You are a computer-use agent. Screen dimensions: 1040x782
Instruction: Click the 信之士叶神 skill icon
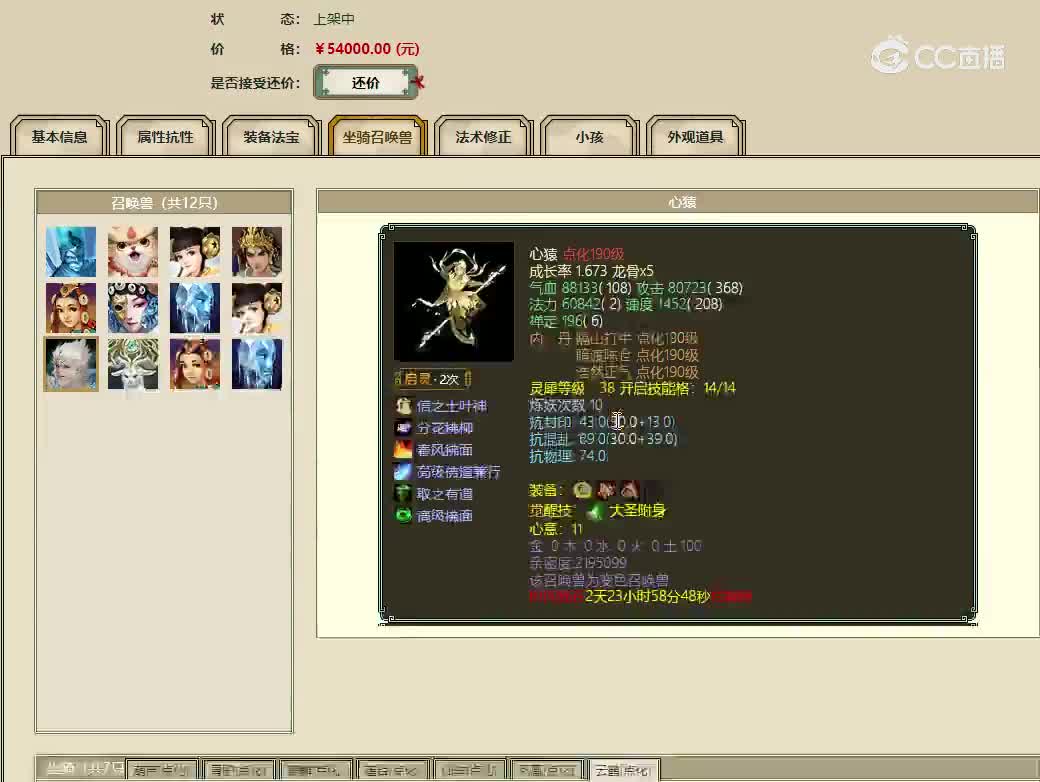coord(403,406)
